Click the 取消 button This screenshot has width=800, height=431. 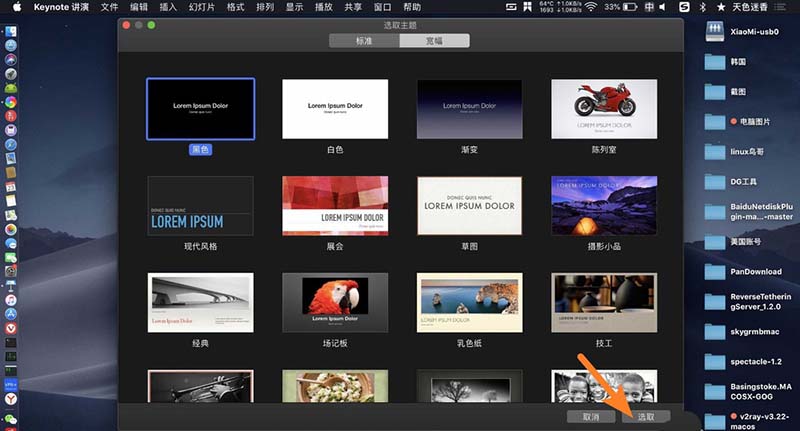(591, 417)
